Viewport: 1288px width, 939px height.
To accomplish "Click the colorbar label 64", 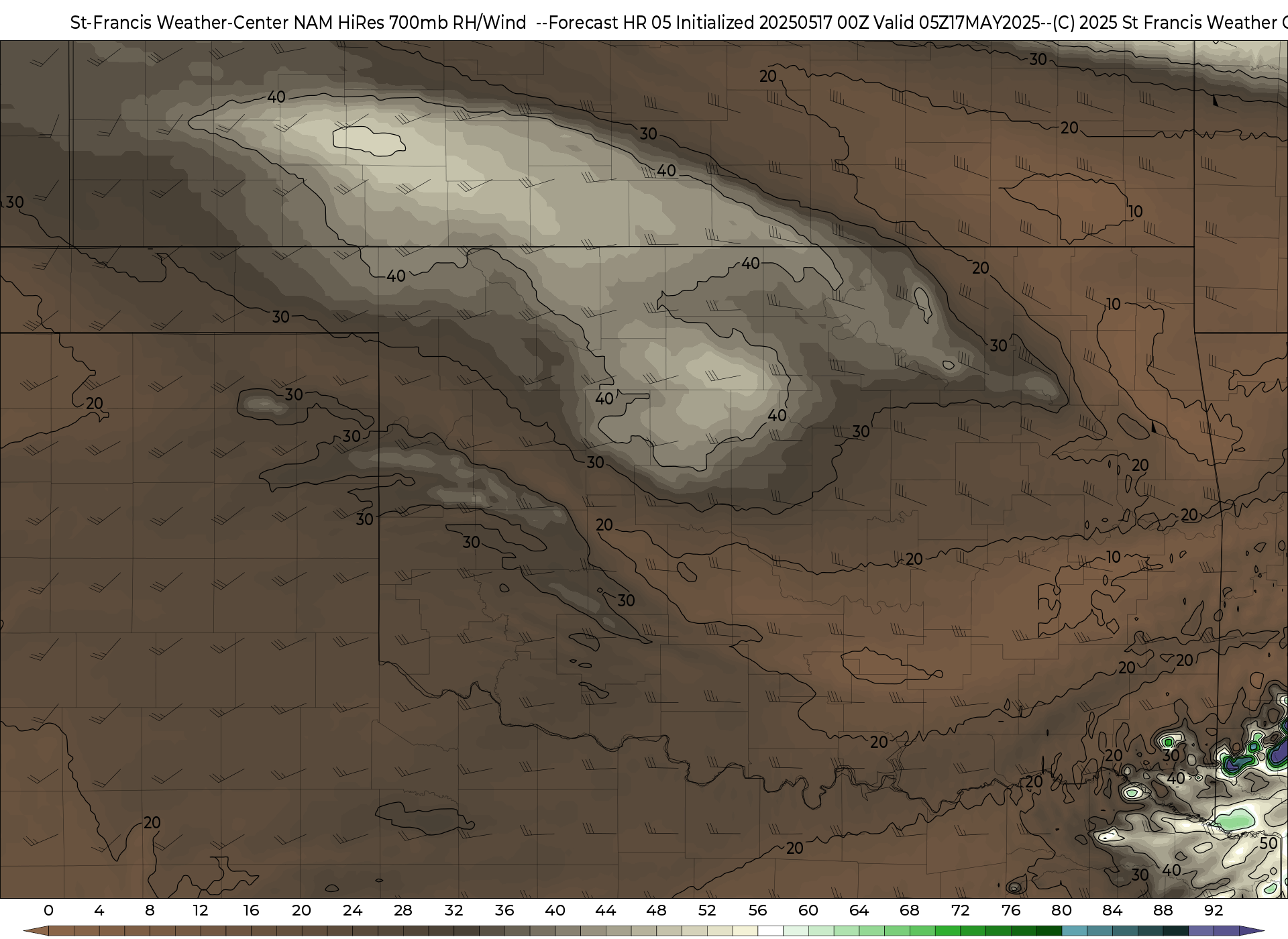I will coord(859,910).
